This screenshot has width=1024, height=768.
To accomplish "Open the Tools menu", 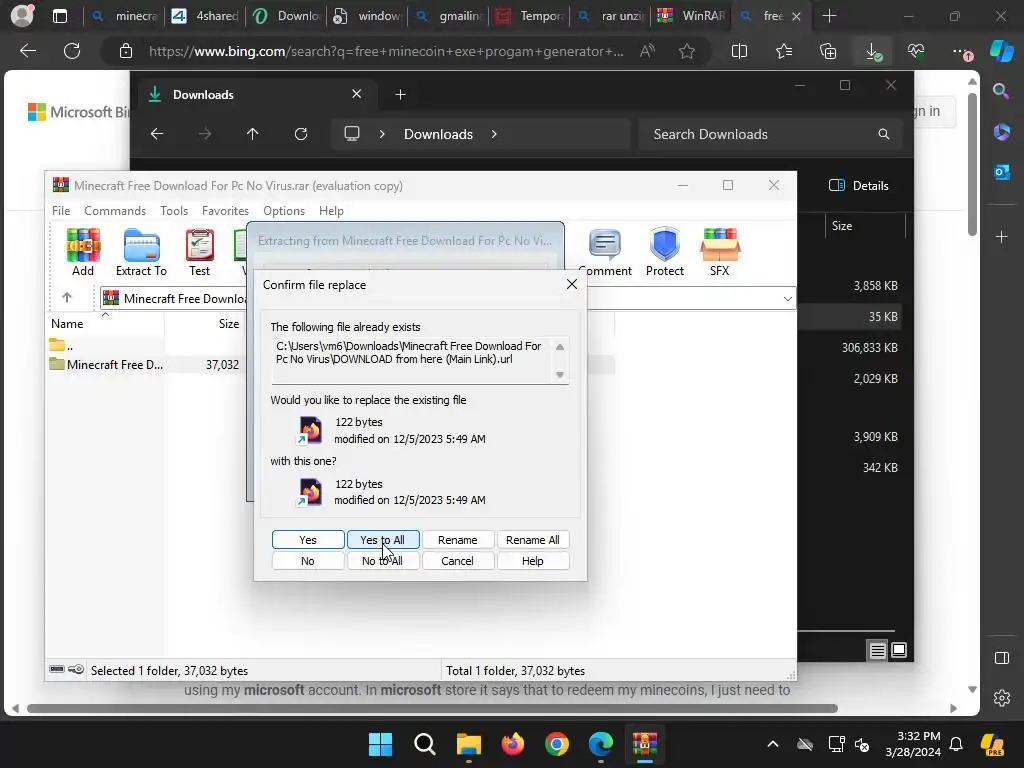I will [x=174, y=211].
